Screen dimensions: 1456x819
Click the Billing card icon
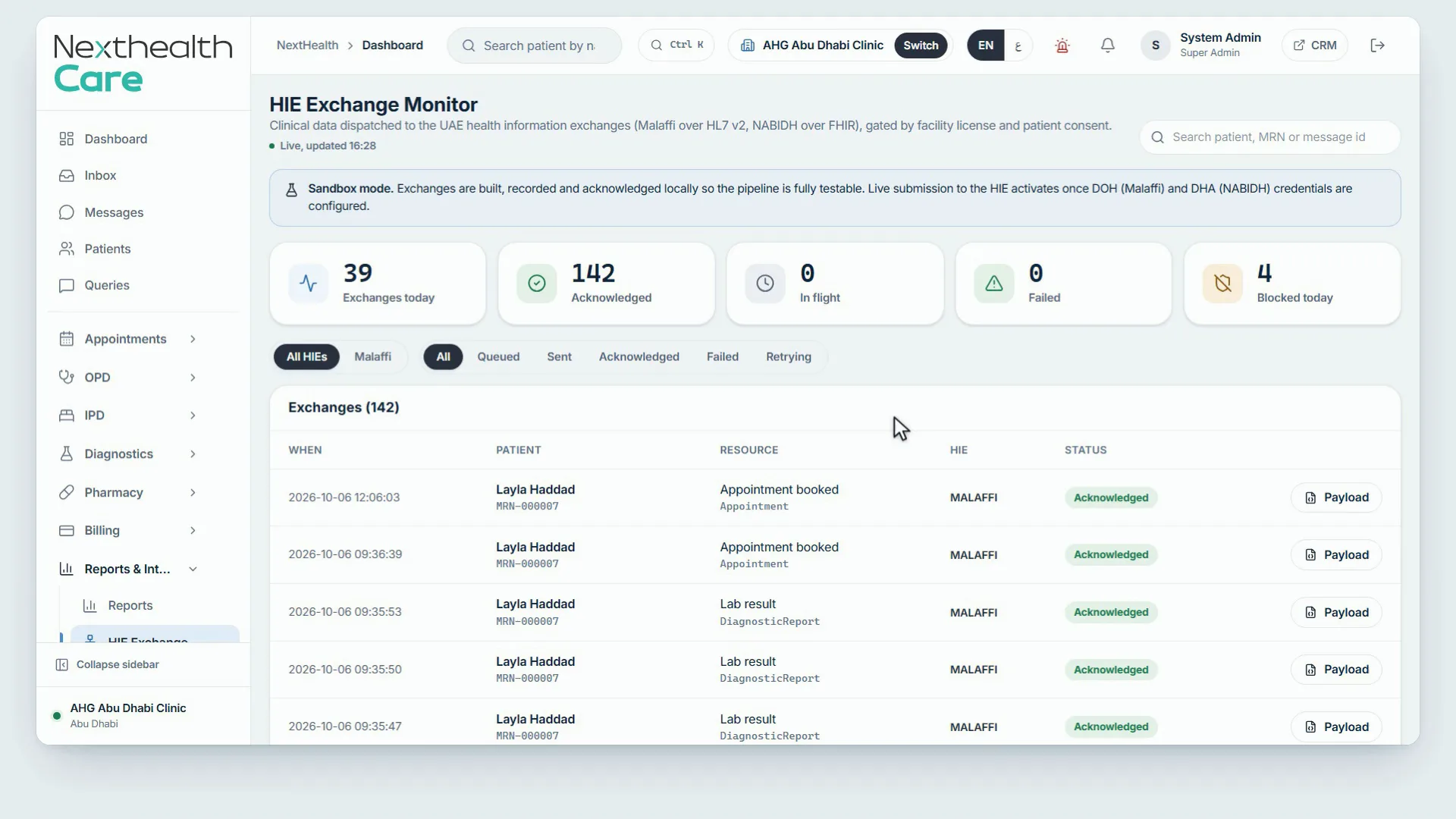[67, 530]
